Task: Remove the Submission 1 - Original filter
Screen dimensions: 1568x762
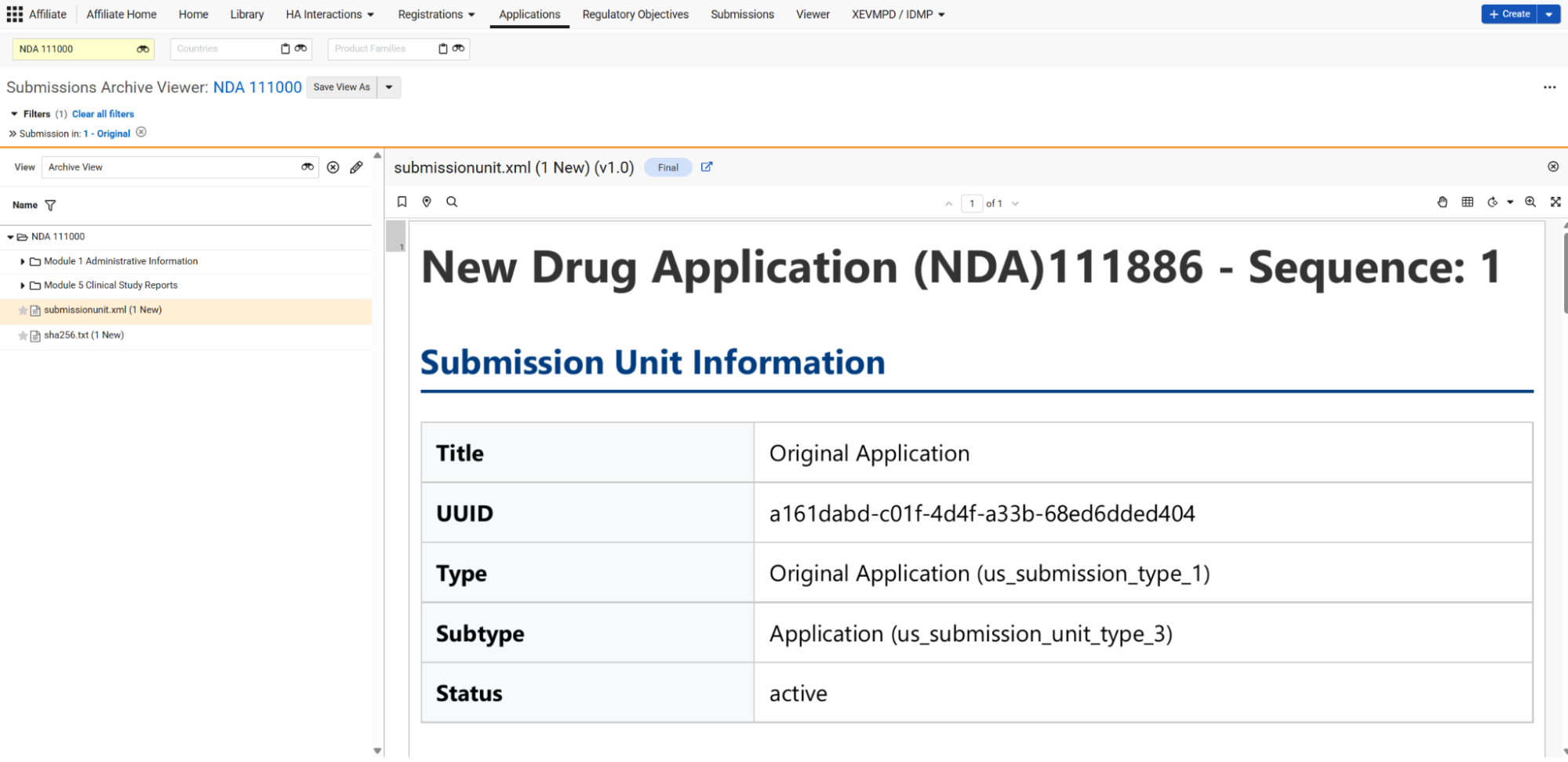Action: [x=141, y=133]
